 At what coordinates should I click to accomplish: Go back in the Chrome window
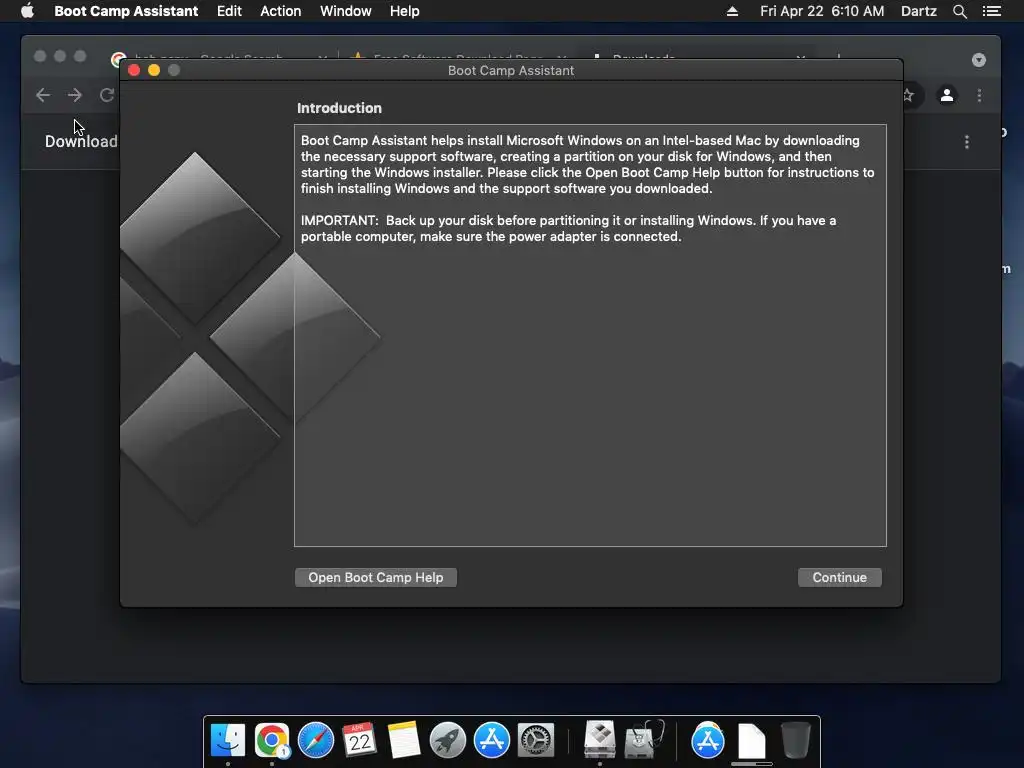coord(43,95)
